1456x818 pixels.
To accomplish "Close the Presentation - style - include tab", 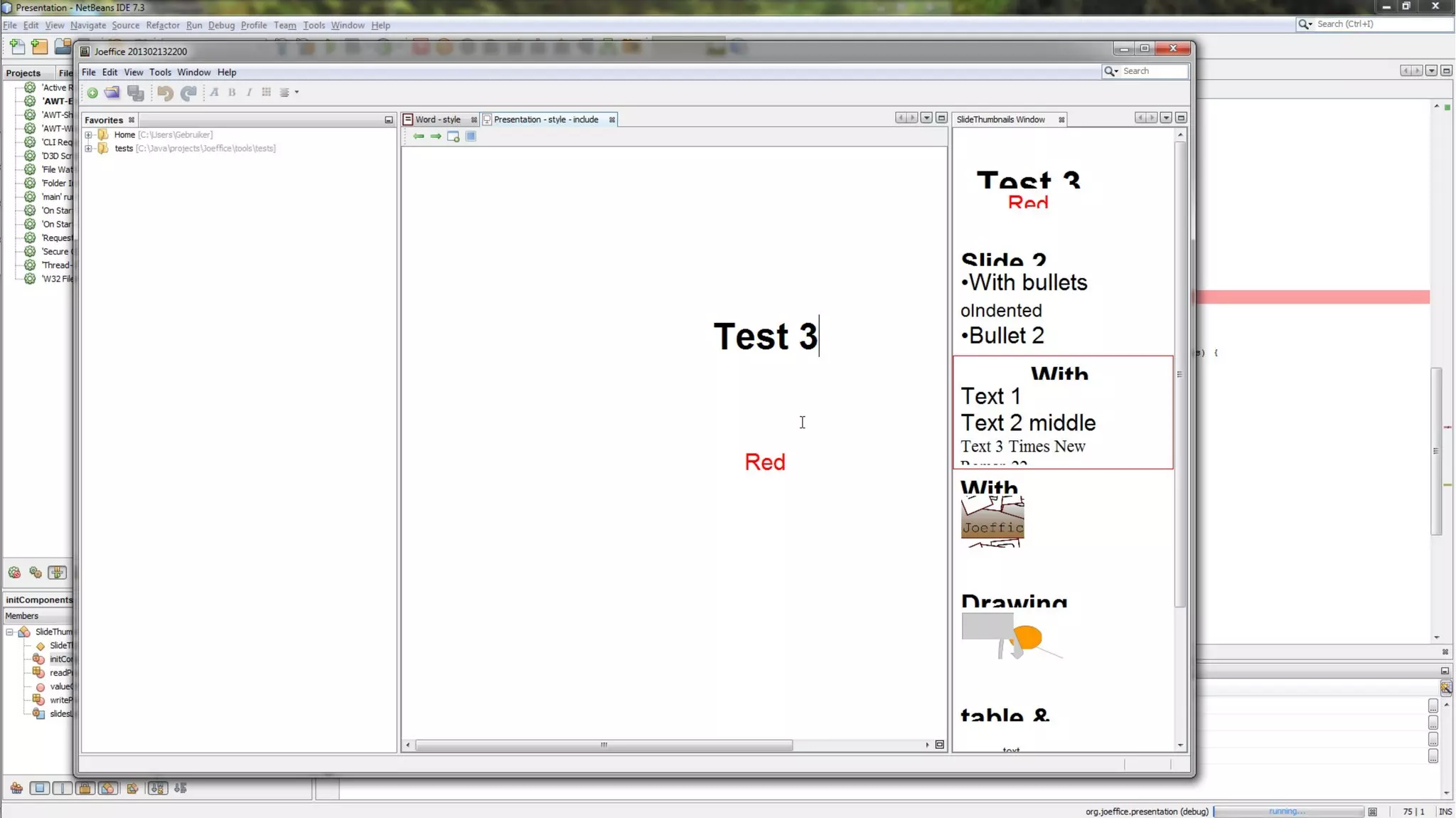I will tap(612, 119).
